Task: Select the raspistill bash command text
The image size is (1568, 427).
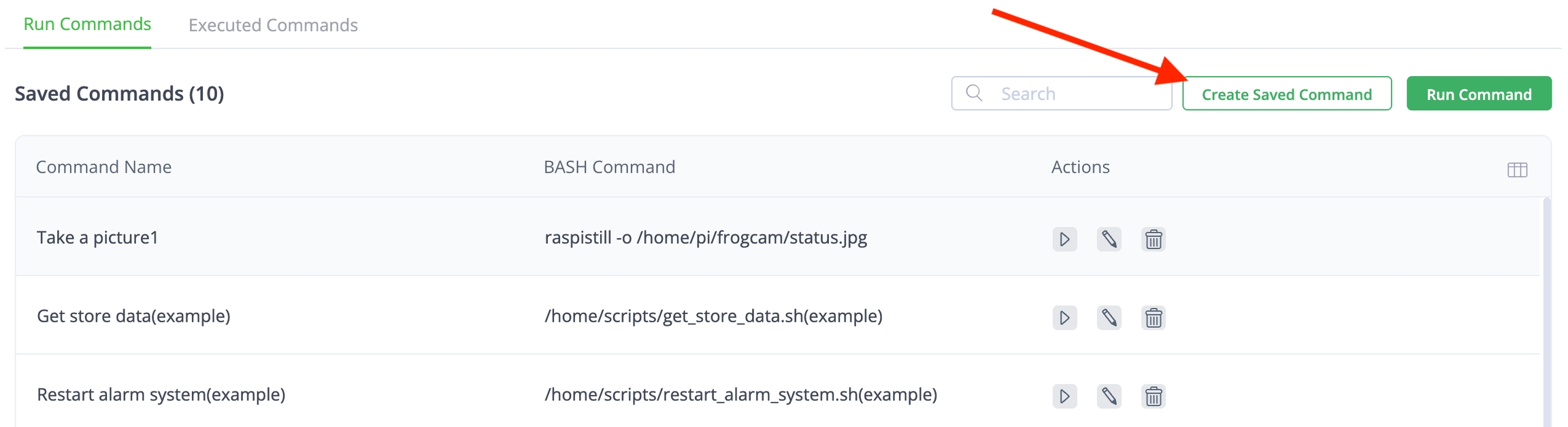Action: tap(705, 238)
